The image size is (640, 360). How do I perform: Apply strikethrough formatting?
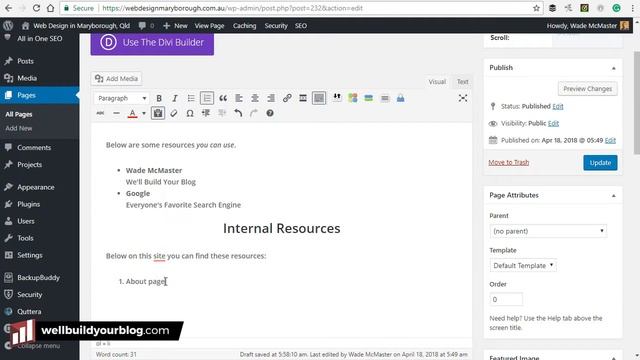coord(100,113)
